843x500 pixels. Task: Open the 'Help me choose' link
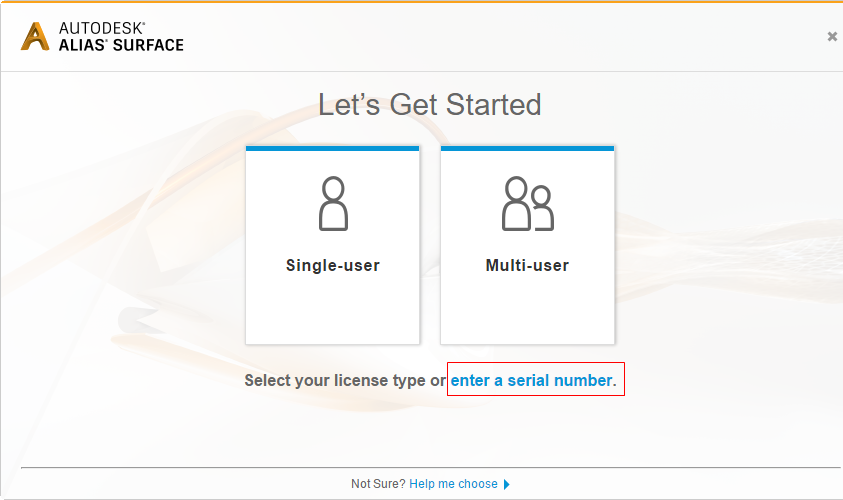453,484
